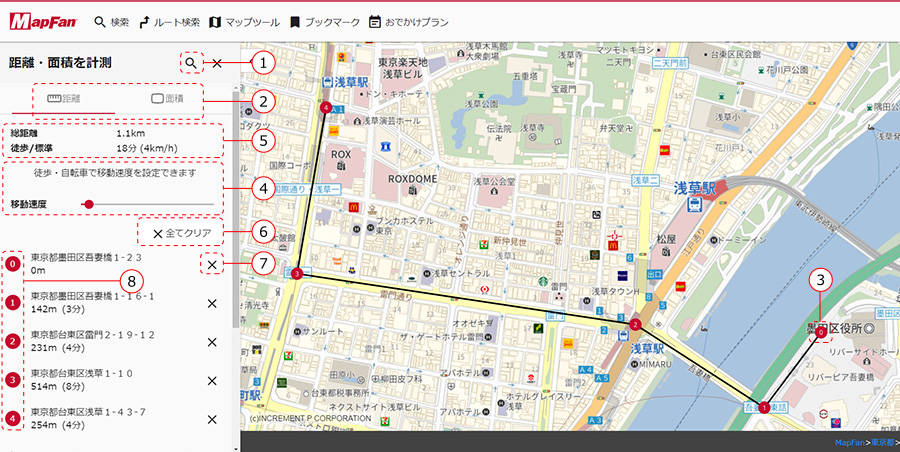Open the 検索 search menu
Viewport: 900px width, 452px height.
pos(111,22)
